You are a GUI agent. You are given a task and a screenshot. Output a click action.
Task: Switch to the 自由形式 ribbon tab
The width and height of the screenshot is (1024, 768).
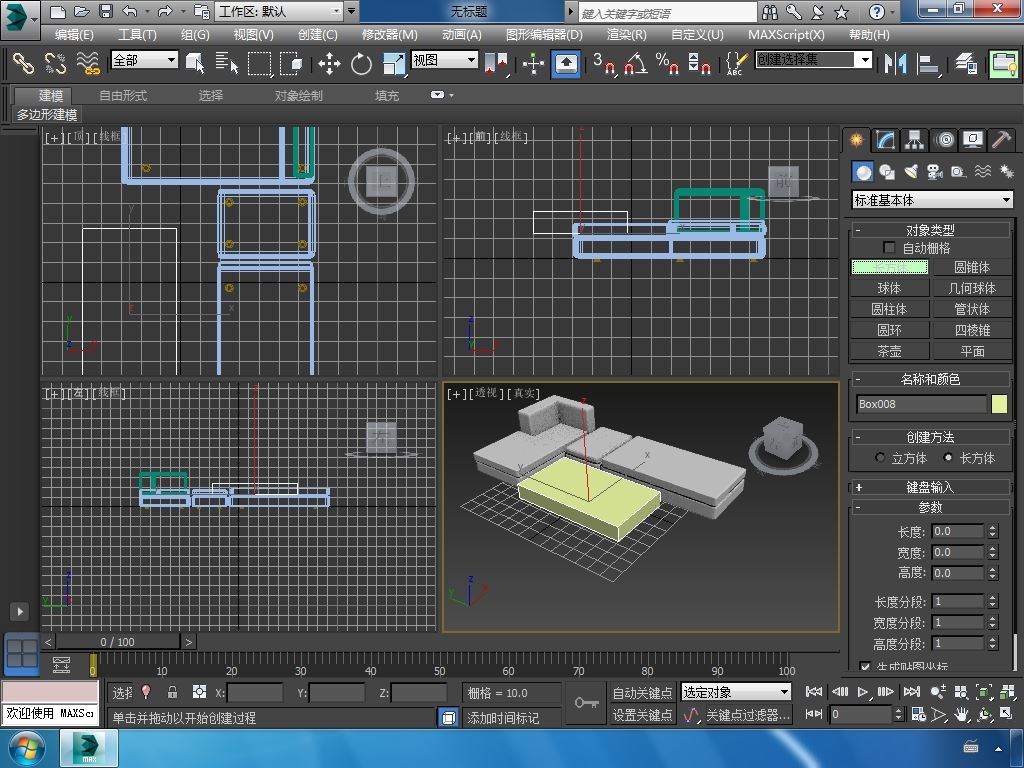(x=123, y=95)
